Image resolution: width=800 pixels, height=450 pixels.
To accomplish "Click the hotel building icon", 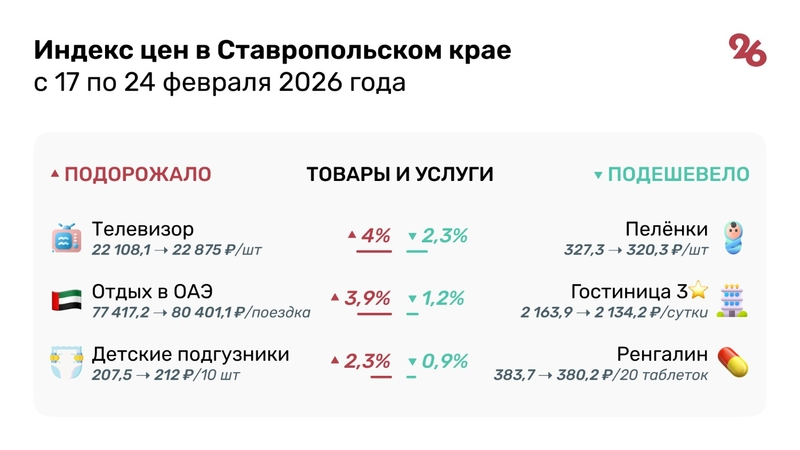I will click(734, 300).
